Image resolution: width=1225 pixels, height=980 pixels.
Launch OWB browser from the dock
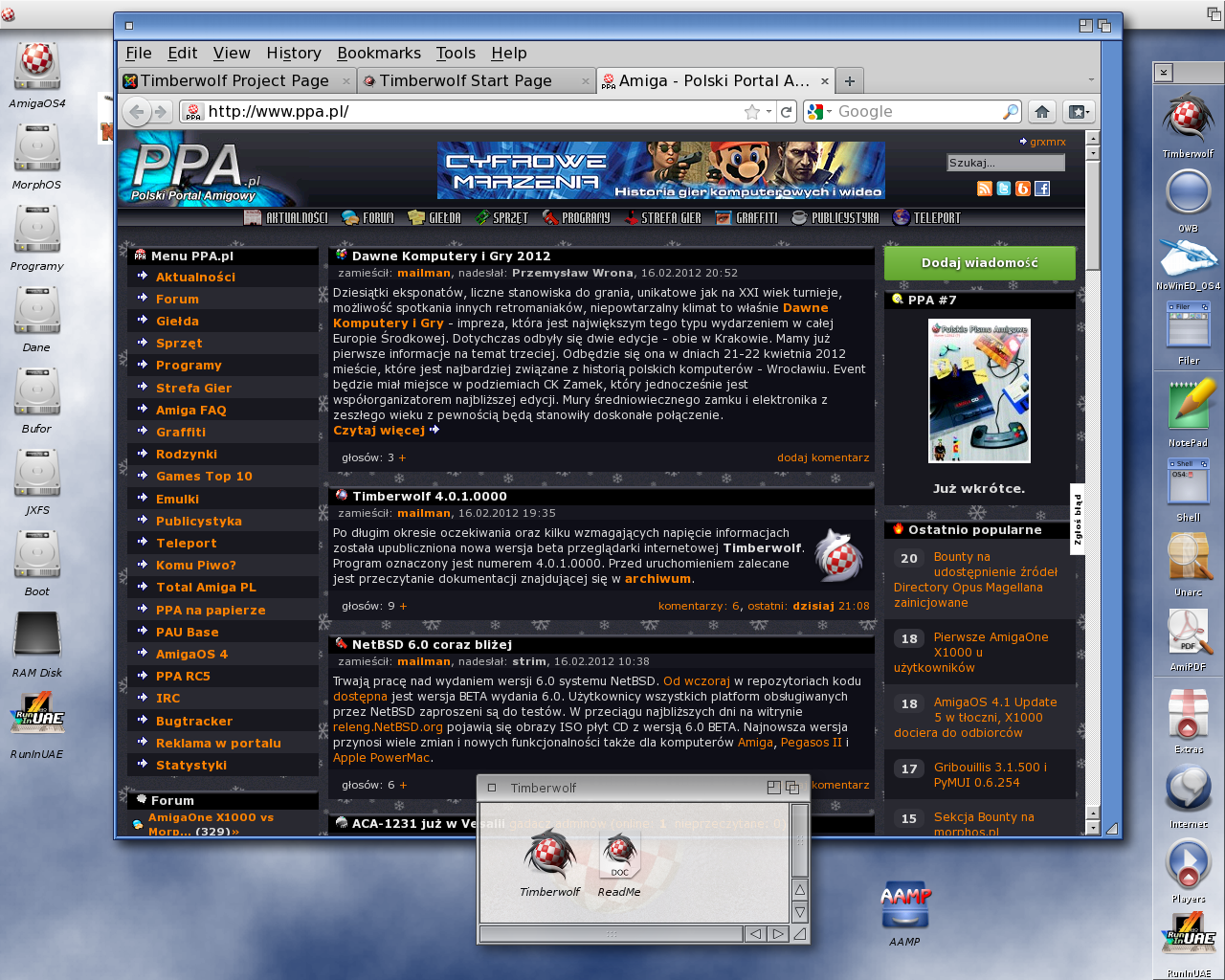point(1188,192)
